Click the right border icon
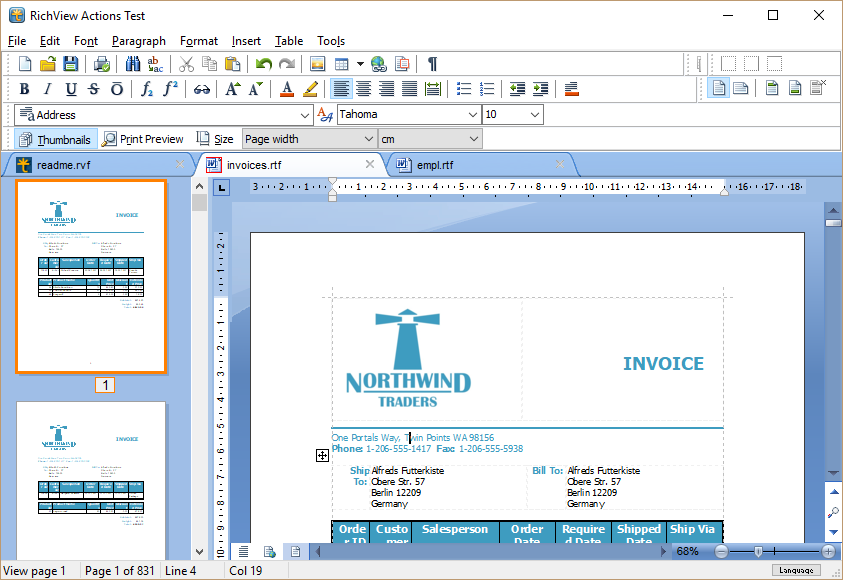843x580 pixels. coord(751,64)
